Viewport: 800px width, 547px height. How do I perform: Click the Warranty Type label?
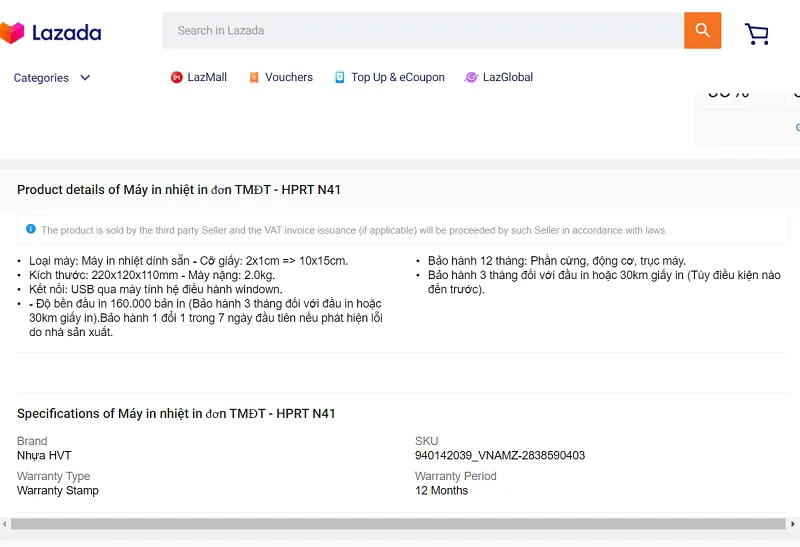[x=54, y=476]
